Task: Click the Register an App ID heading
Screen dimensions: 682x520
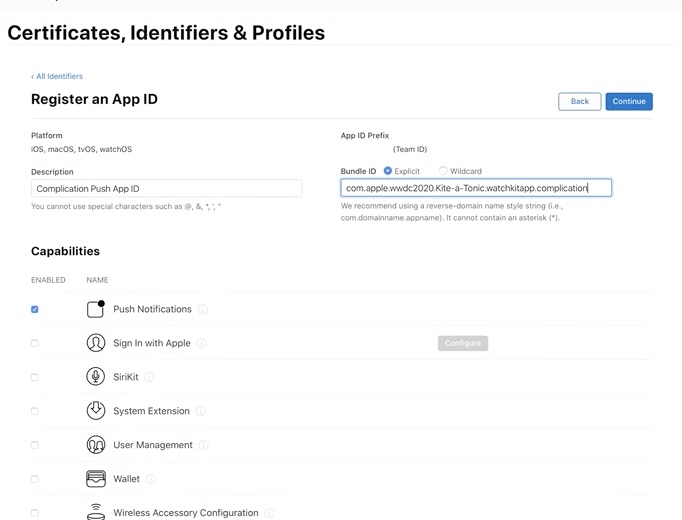Action: click(x=94, y=99)
